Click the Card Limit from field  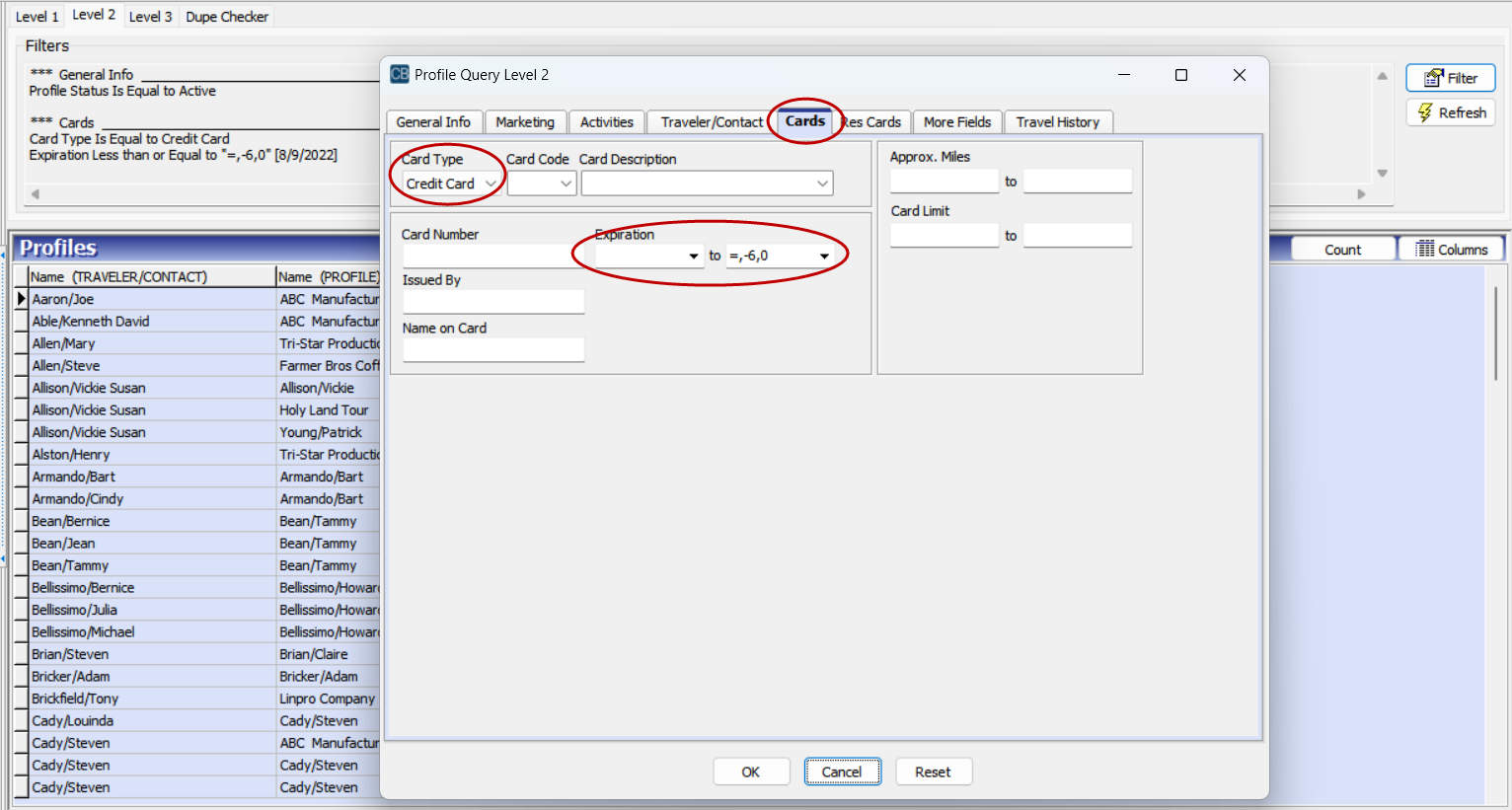pyautogui.click(x=945, y=235)
